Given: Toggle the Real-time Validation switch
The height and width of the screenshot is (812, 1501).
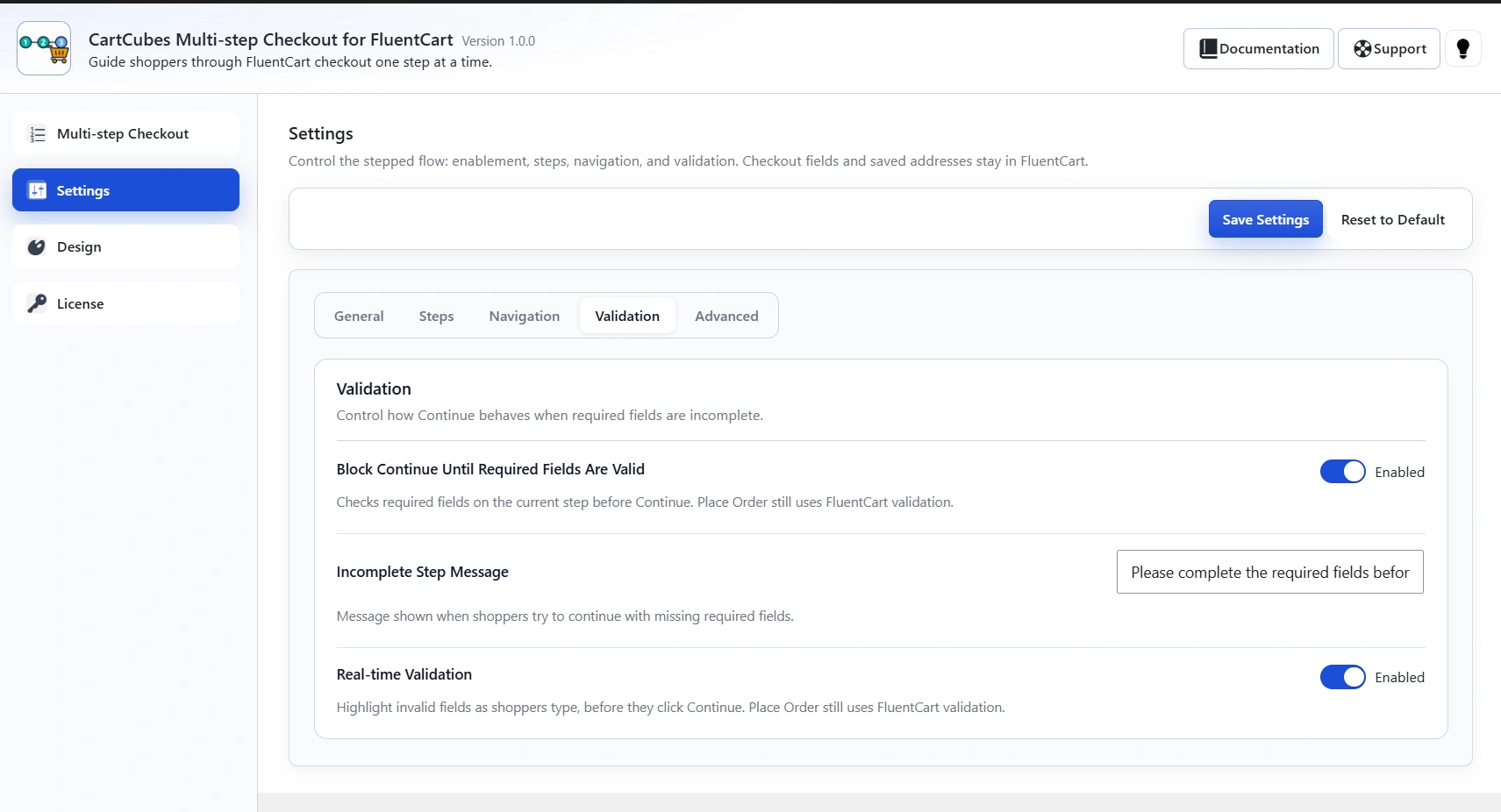Looking at the screenshot, I should coord(1342,677).
